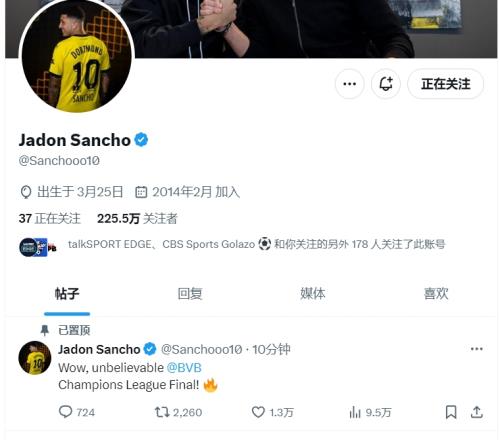500x440 pixels.
Task: Open the profile three-dots more menu
Action: click(x=349, y=84)
